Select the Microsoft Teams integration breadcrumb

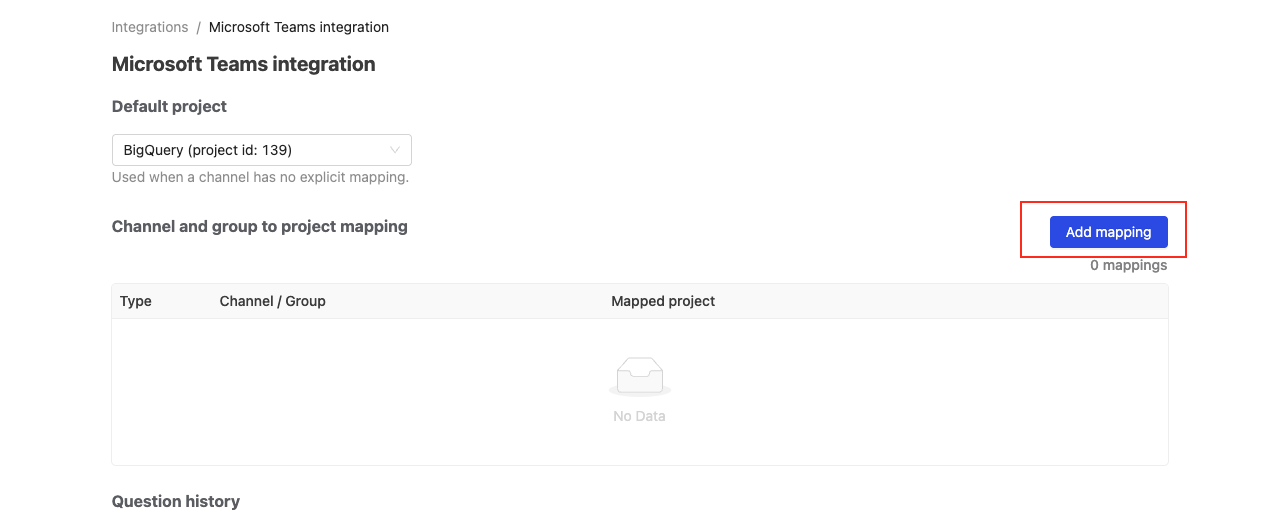coord(299,27)
